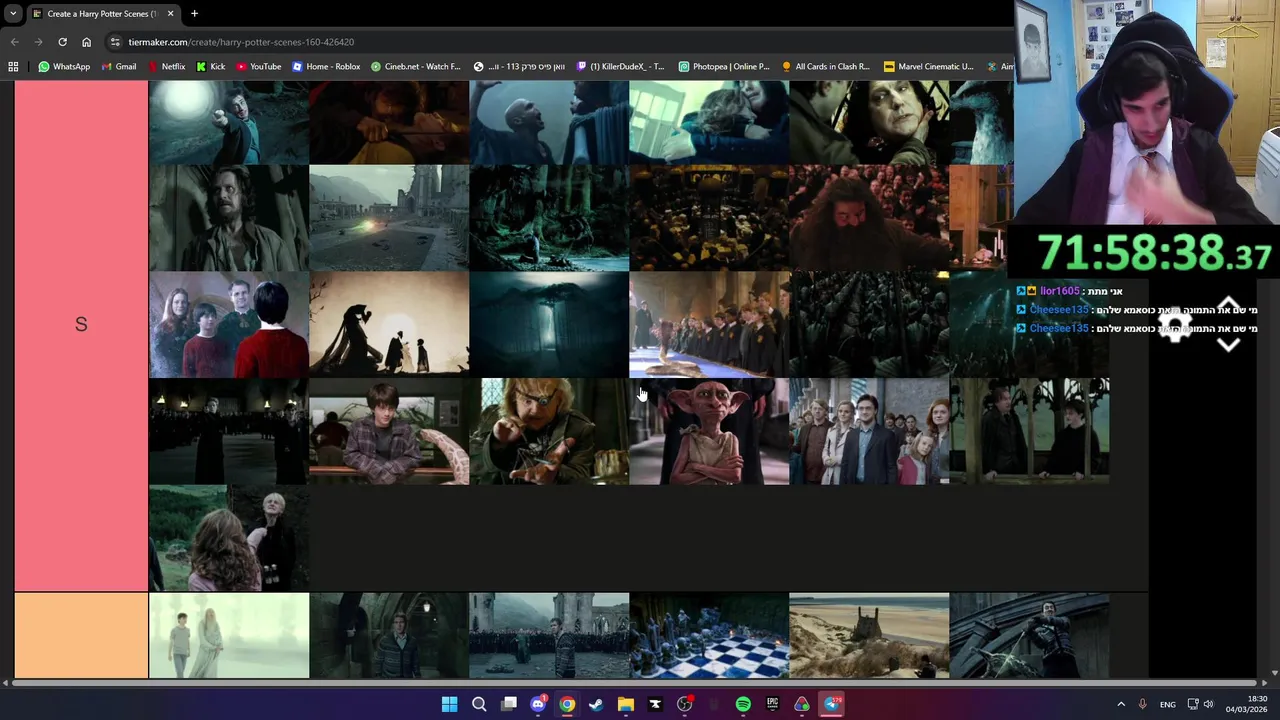Image resolution: width=1280 pixels, height=720 pixels.
Task: Open Windows taskbar search
Action: [x=479, y=704]
